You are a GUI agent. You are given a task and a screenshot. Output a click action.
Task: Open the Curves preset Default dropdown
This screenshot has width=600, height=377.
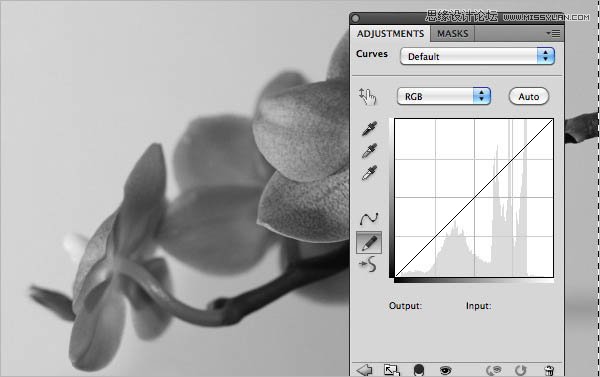(477, 56)
